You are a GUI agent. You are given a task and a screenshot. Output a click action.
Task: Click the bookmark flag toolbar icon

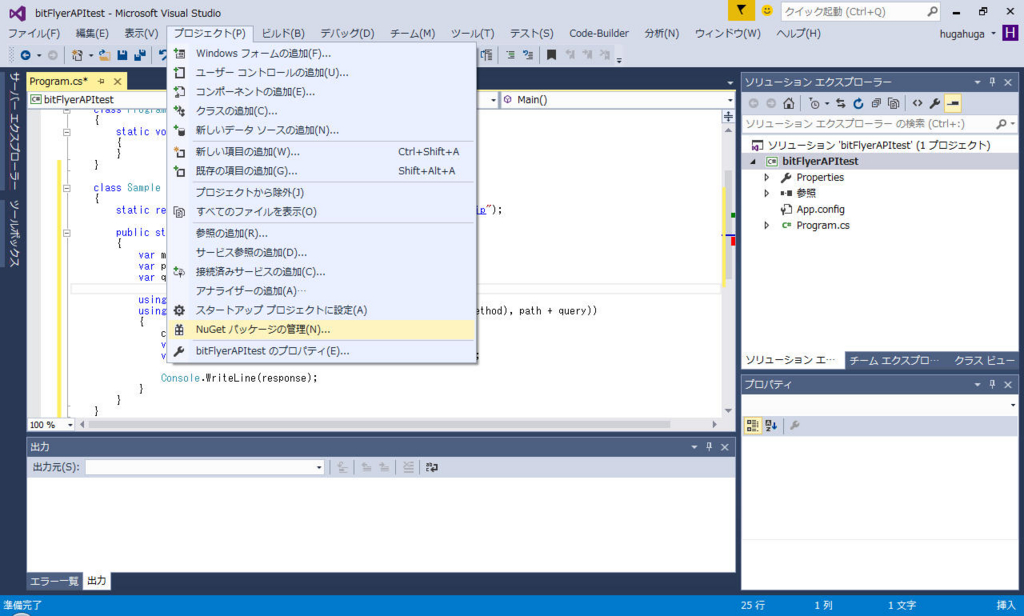coord(551,55)
